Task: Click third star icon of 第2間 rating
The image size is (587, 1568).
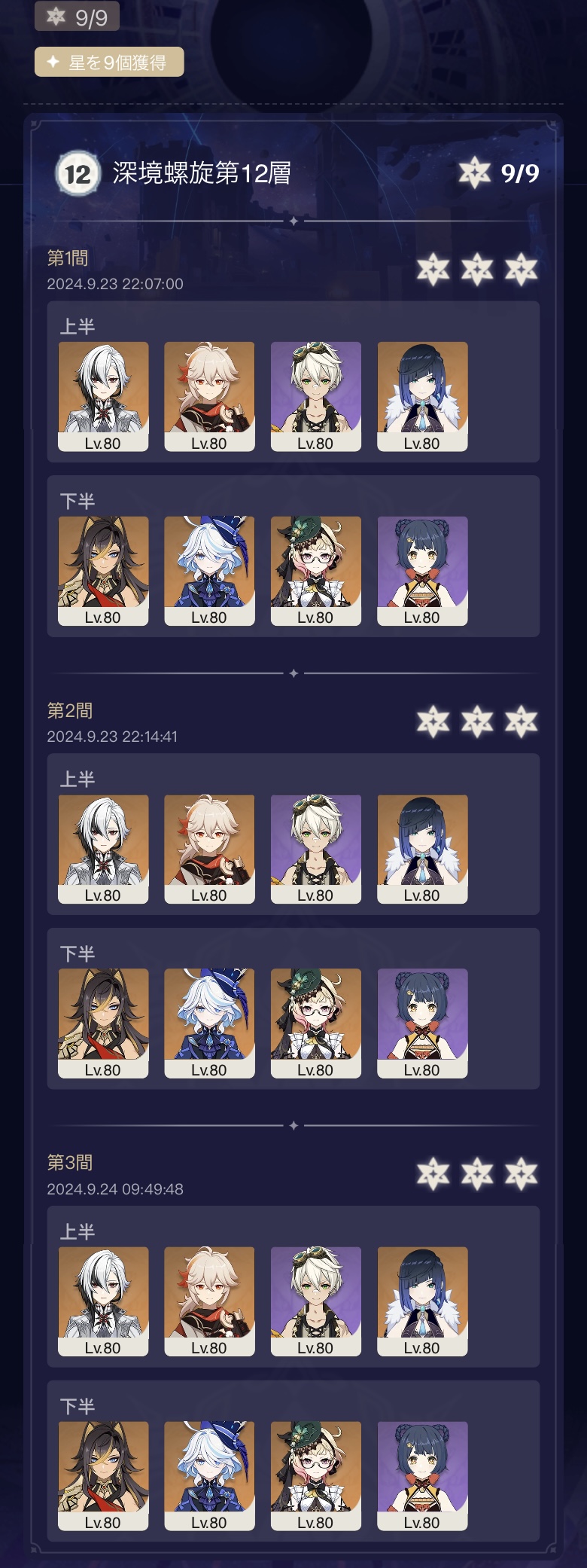Action: pyautogui.click(x=522, y=721)
